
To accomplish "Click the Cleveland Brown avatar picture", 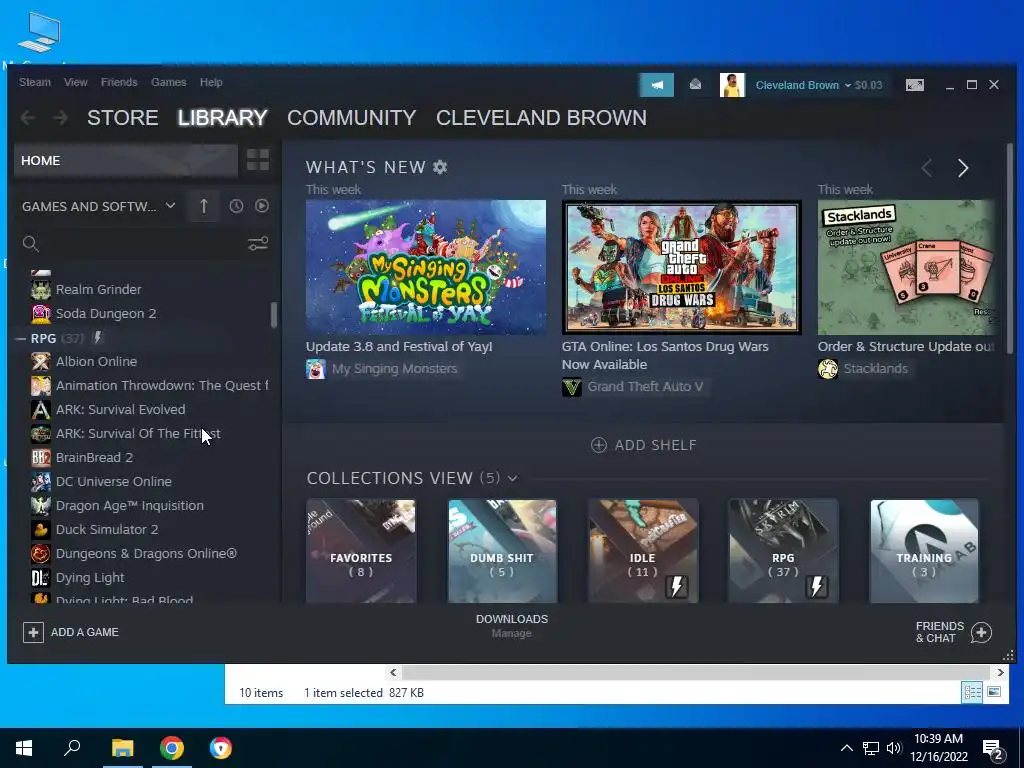I will (x=732, y=85).
